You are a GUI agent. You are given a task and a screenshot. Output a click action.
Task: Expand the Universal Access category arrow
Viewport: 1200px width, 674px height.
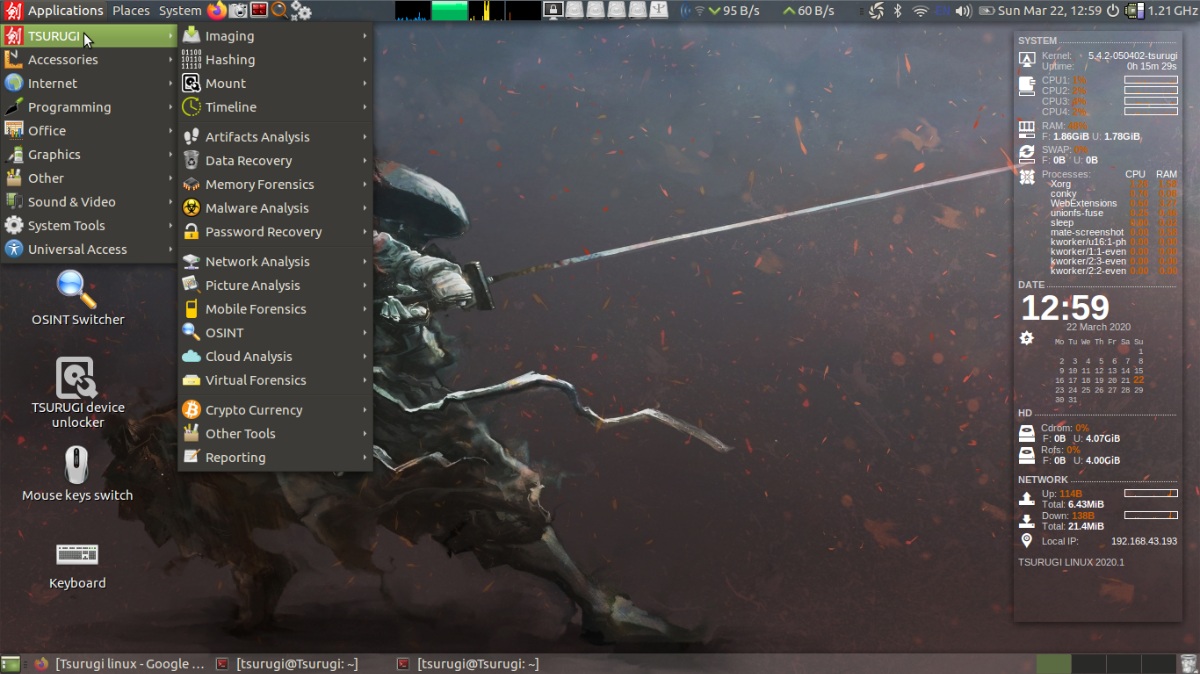point(171,250)
